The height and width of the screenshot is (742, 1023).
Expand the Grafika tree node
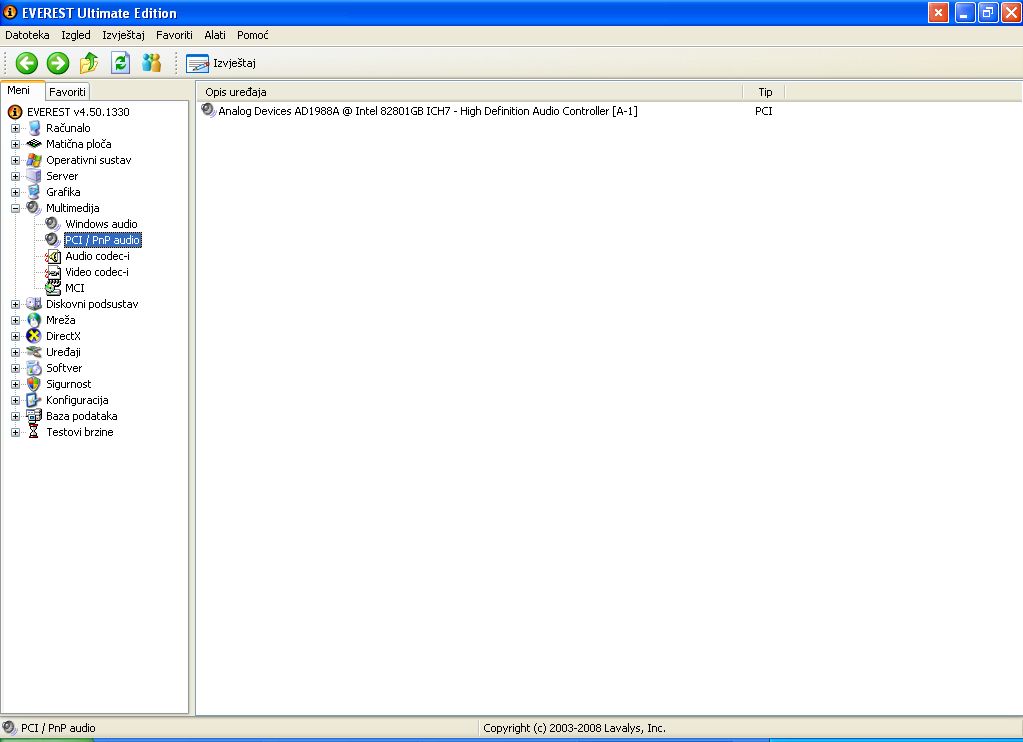coord(16,193)
